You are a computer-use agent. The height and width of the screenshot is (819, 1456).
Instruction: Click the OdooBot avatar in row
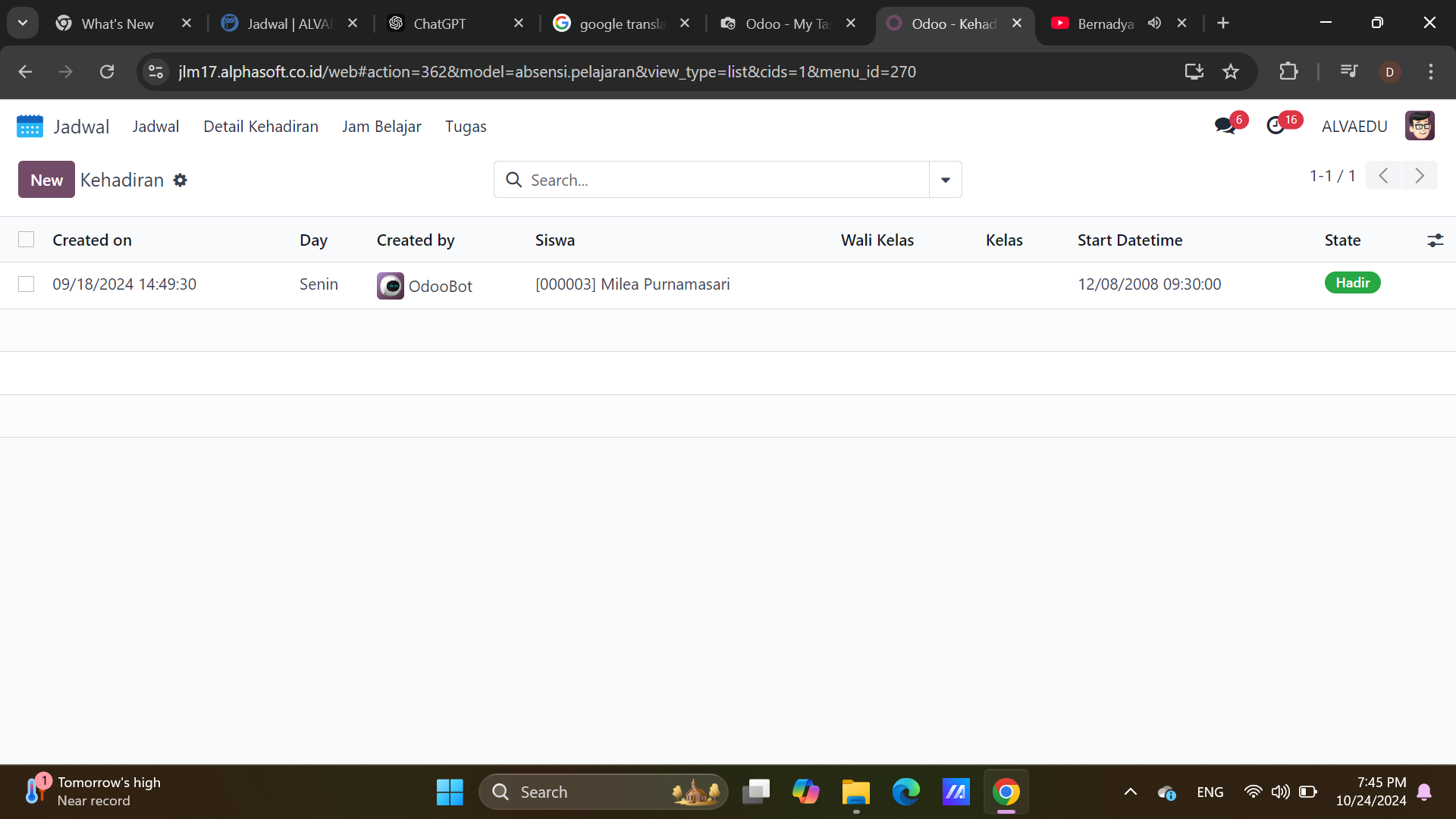(390, 286)
